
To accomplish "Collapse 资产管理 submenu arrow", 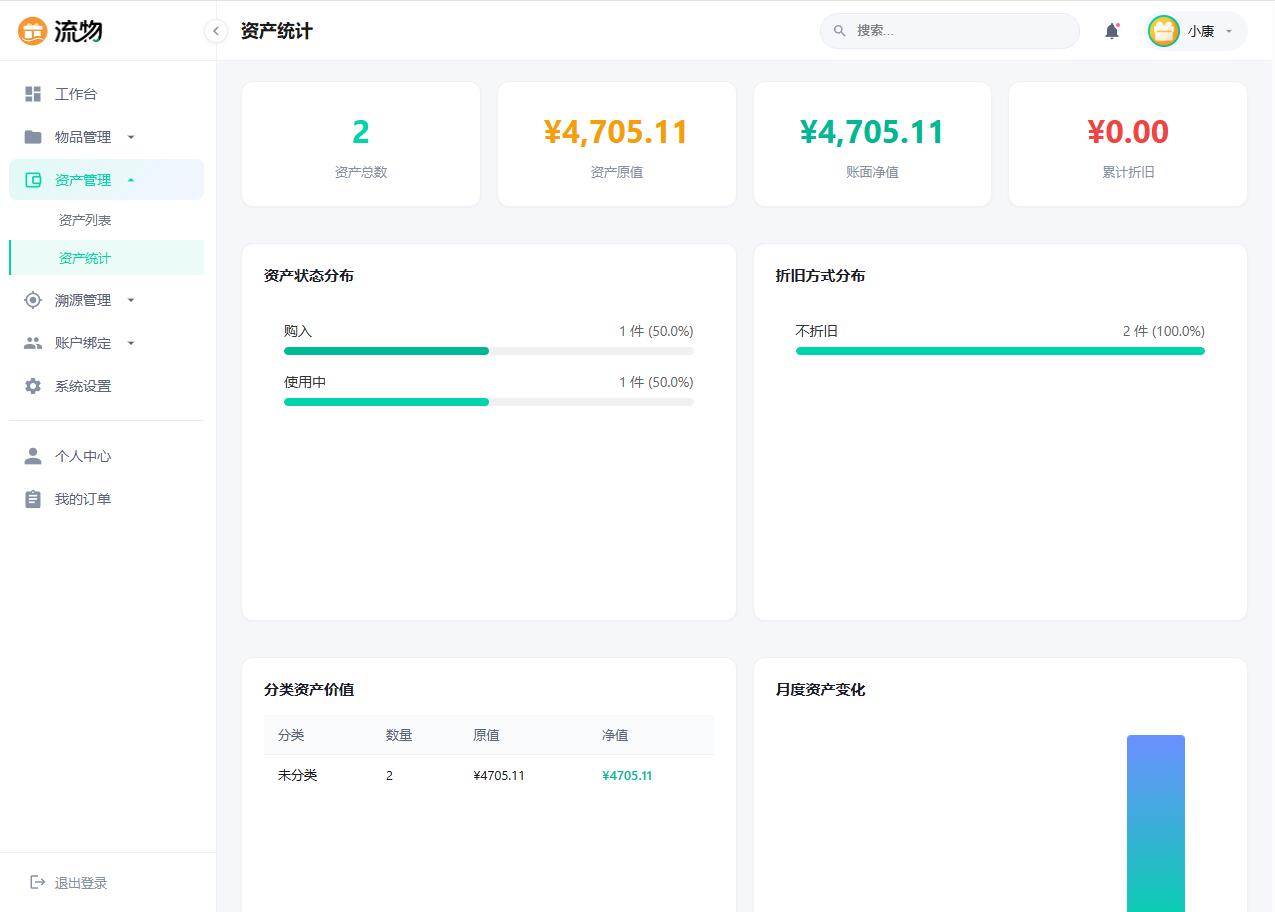I will [131, 180].
